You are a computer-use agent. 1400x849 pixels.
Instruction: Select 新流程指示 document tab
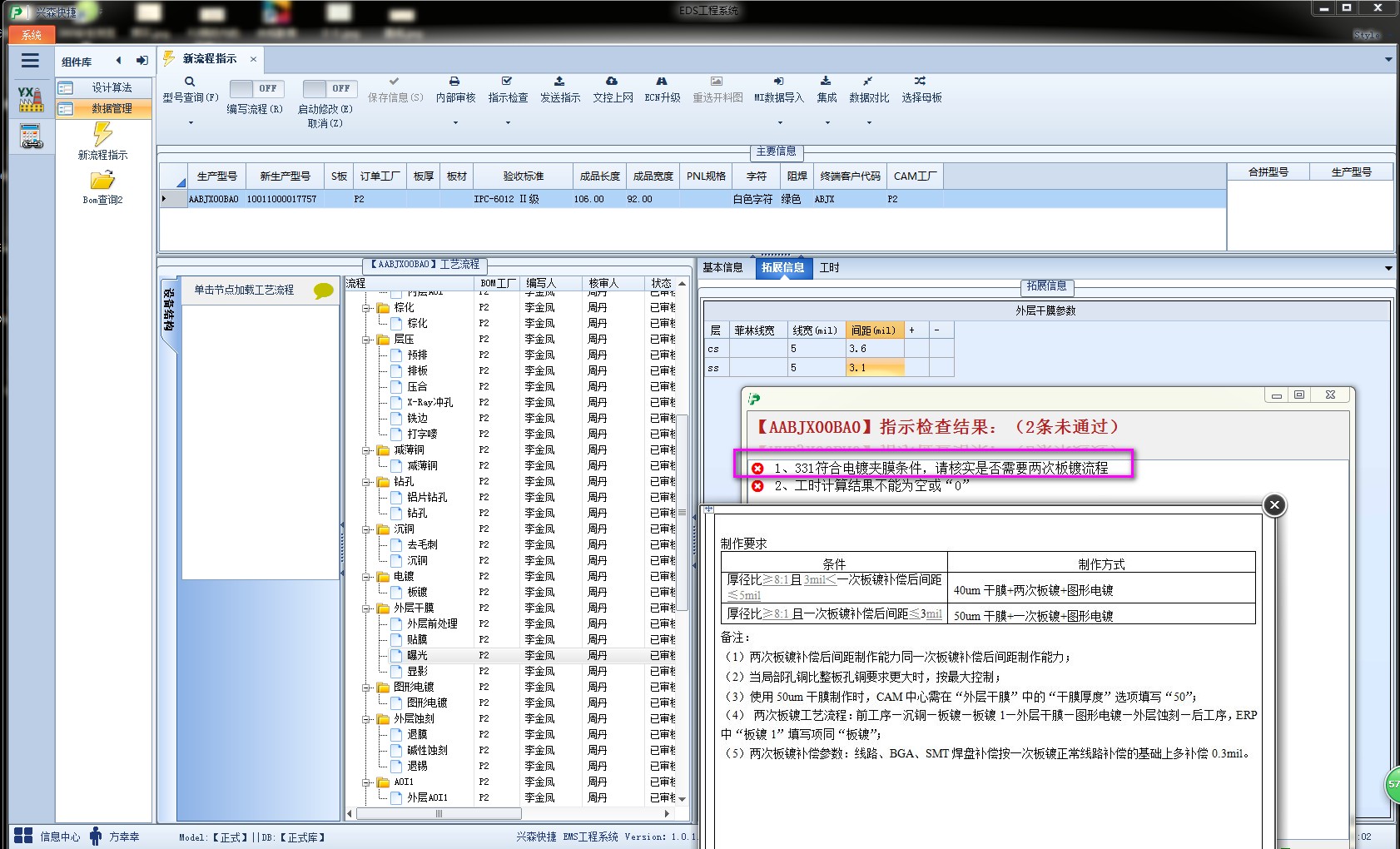pos(210,59)
